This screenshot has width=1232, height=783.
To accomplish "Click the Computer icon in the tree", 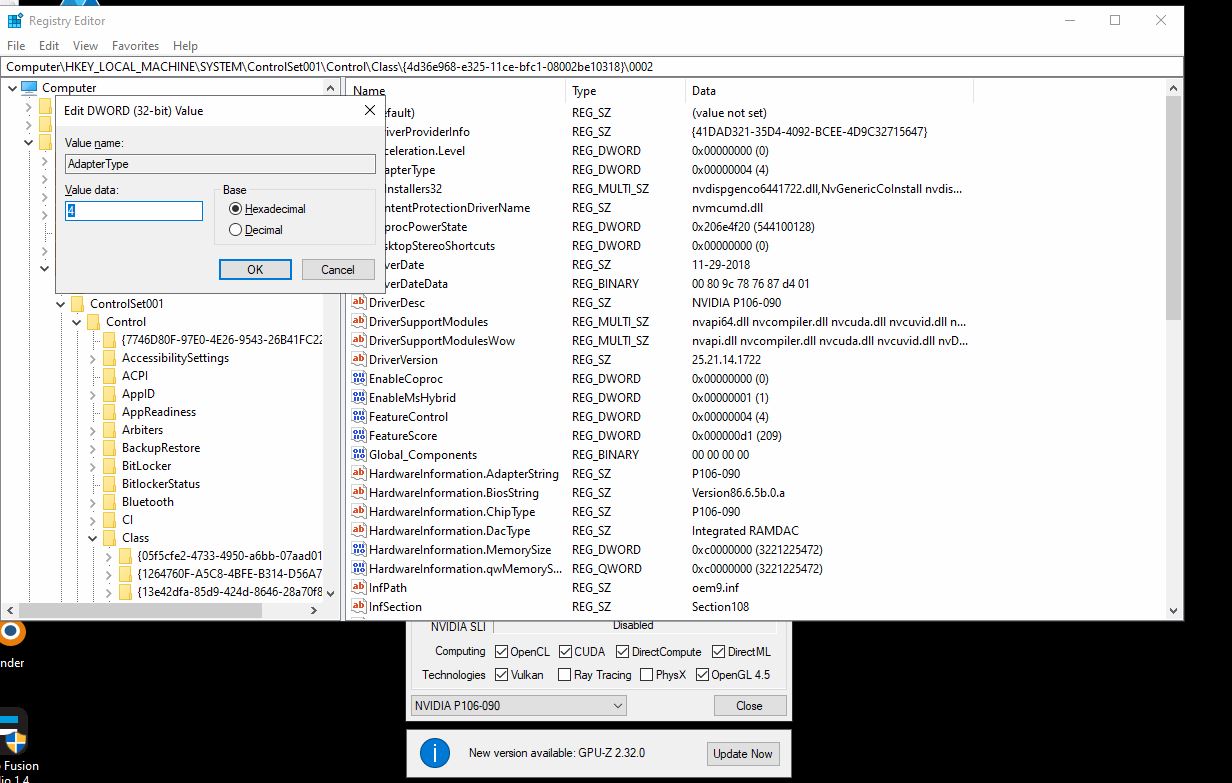I will coord(28,88).
